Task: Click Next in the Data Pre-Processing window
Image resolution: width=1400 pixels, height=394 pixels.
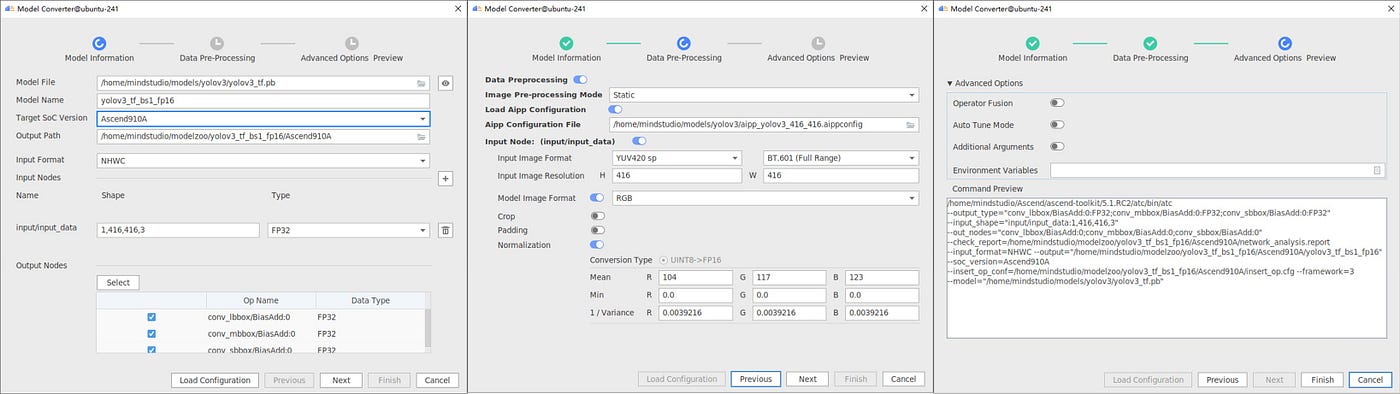Action: [807, 379]
